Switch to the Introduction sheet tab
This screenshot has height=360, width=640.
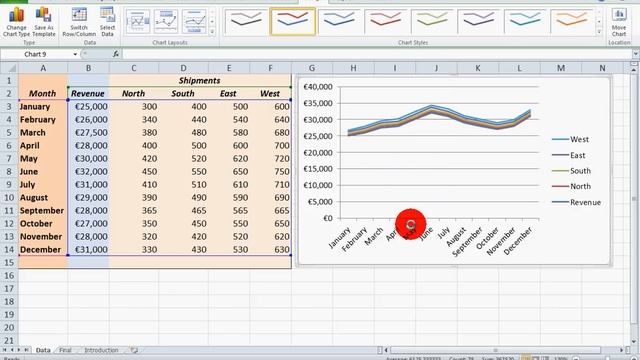pyautogui.click(x=101, y=350)
